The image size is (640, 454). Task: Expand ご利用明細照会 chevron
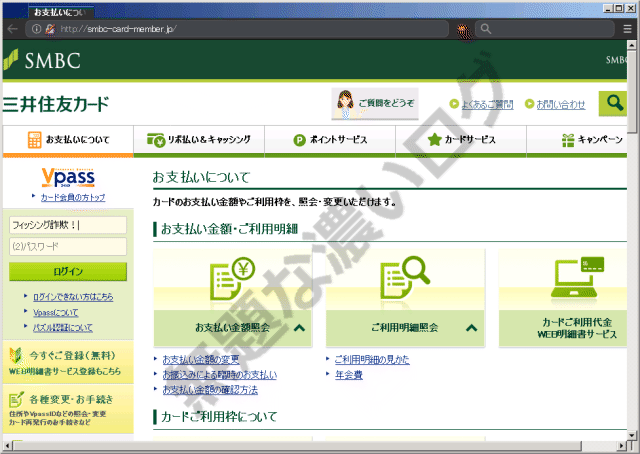click(471, 327)
